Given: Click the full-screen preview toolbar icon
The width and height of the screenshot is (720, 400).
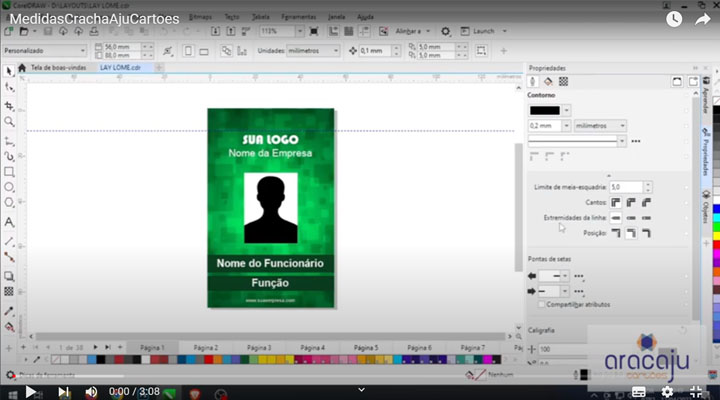Looking at the screenshot, I should tap(314, 31).
